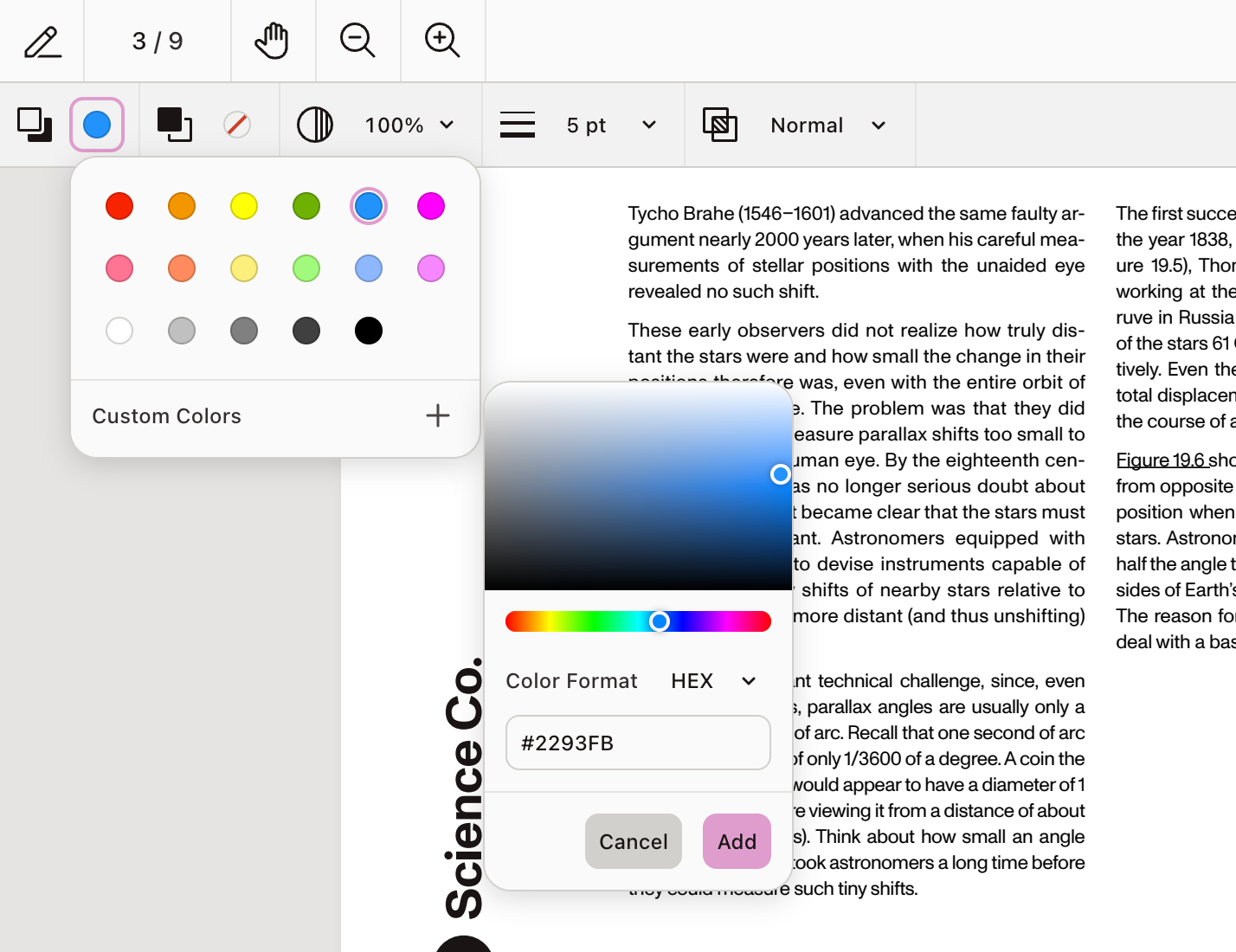Select the annotation pencil tool
The image size is (1236, 952).
42,40
